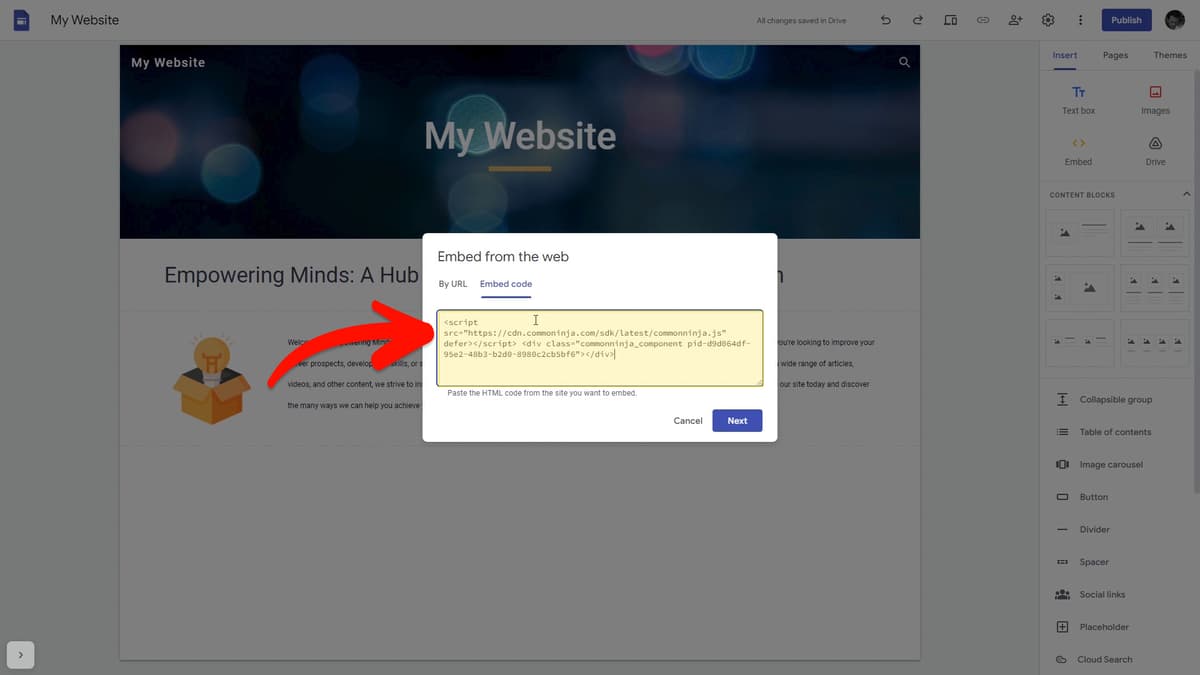The image size is (1200, 675).
Task: Open the account avatar
Action: click(1175, 20)
